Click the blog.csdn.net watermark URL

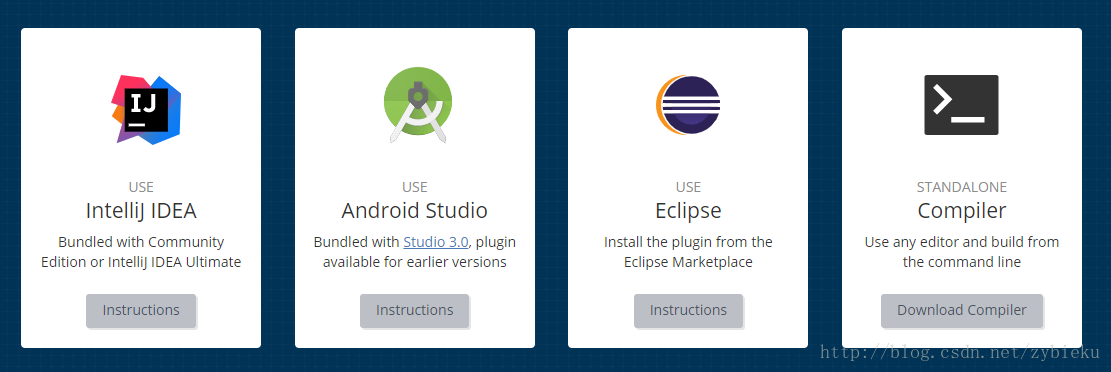[960, 352]
